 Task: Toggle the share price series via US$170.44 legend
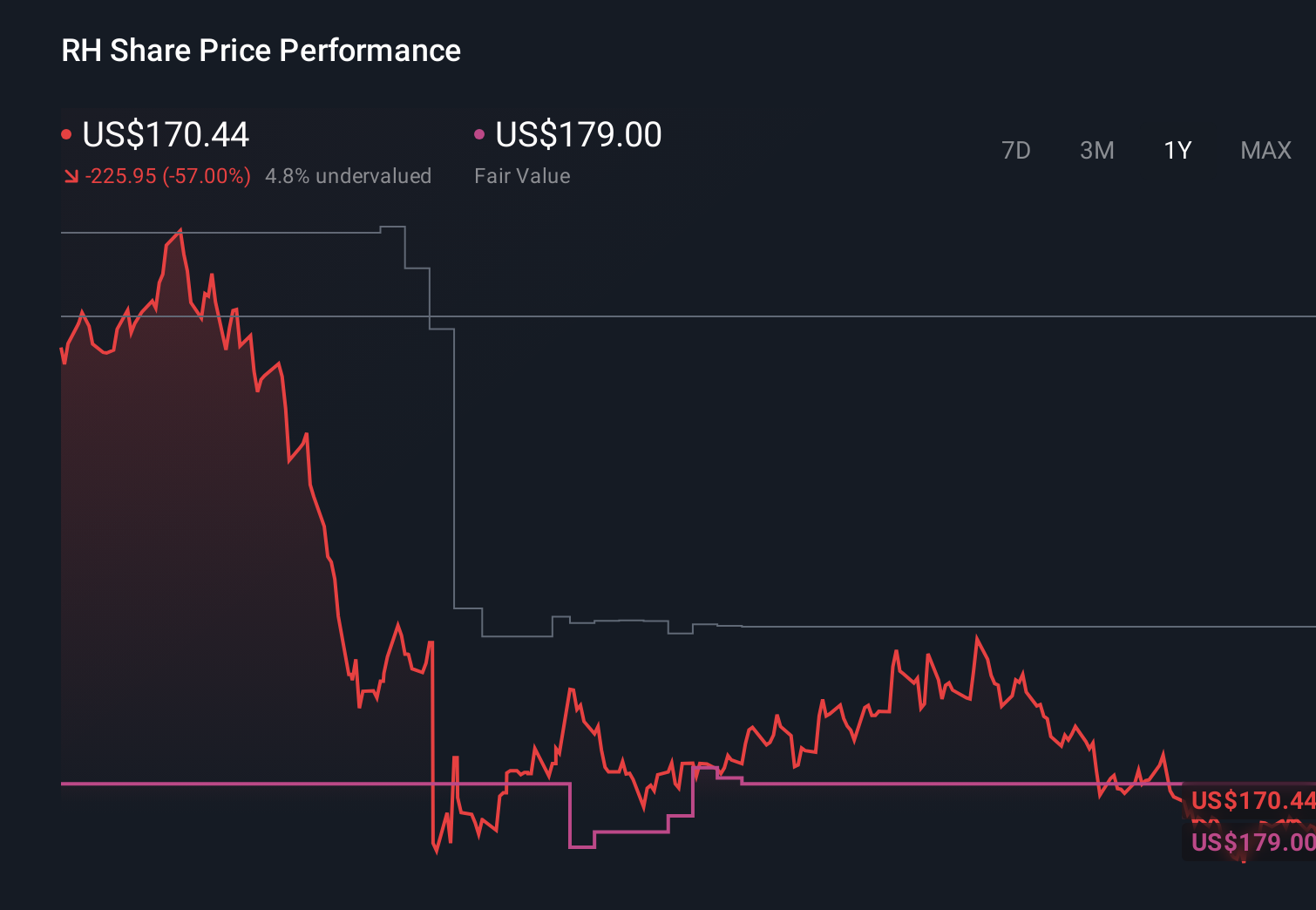166,134
